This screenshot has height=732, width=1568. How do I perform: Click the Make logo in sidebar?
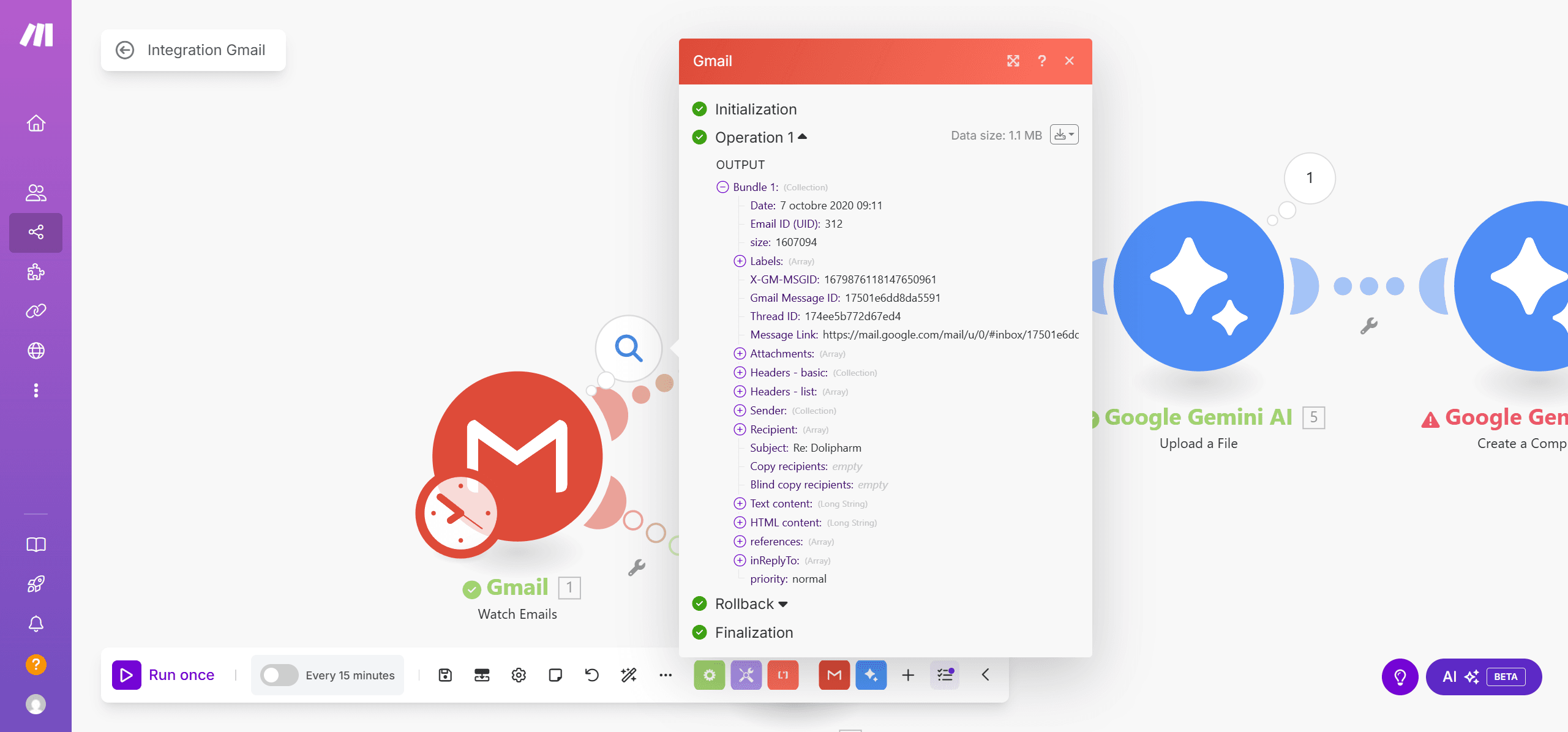[x=36, y=35]
